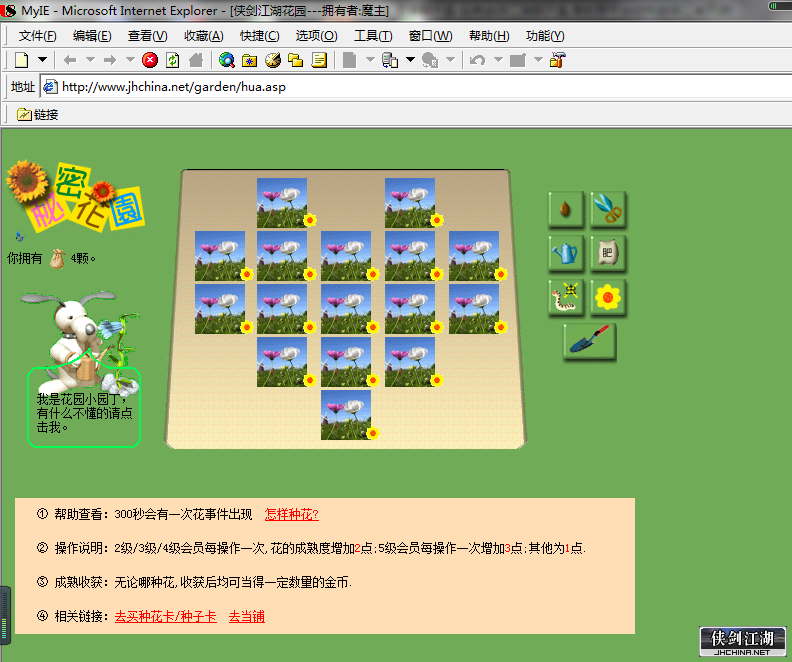Follow the 去当铺 link
792x662 pixels.
(247, 617)
